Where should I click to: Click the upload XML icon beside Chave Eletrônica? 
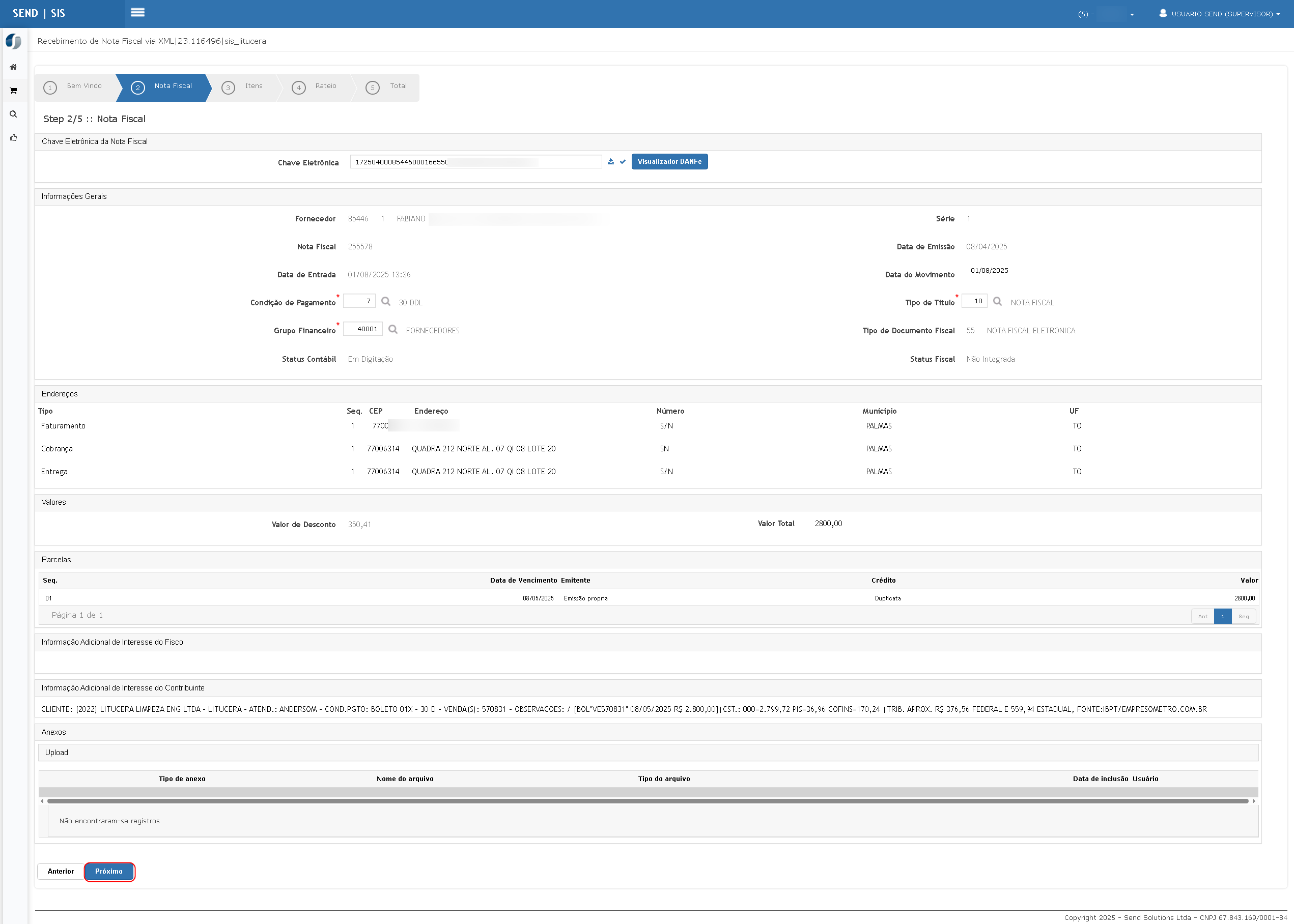[611, 162]
